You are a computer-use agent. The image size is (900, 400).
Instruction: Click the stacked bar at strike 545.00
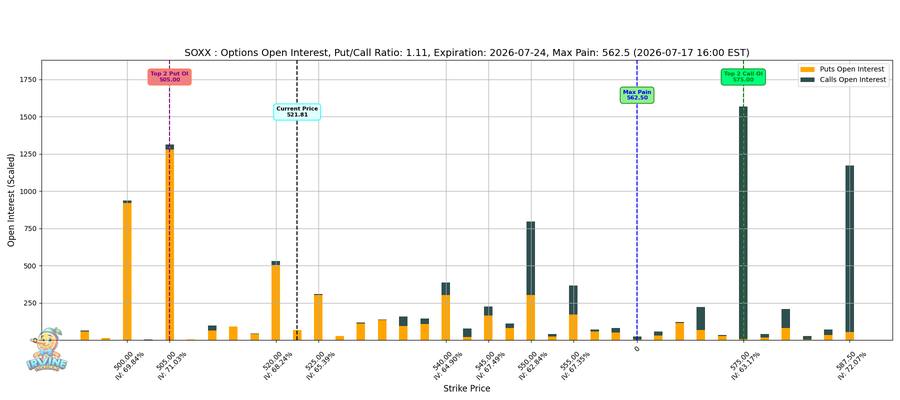[x=488, y=323]
